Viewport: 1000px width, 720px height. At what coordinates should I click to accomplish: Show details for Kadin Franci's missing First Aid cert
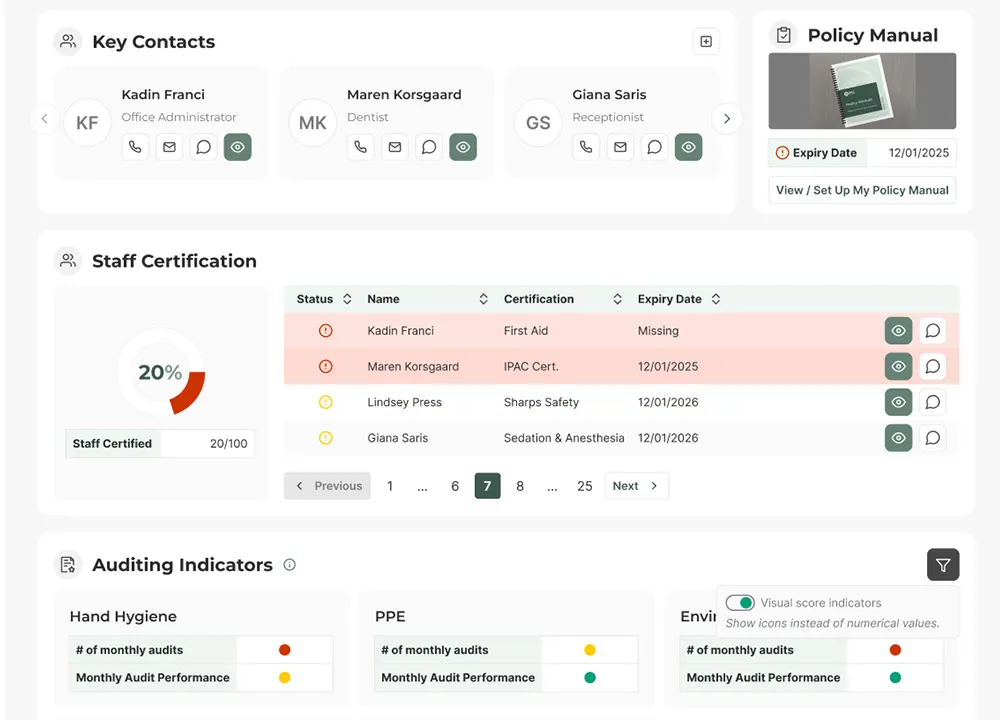898,330
